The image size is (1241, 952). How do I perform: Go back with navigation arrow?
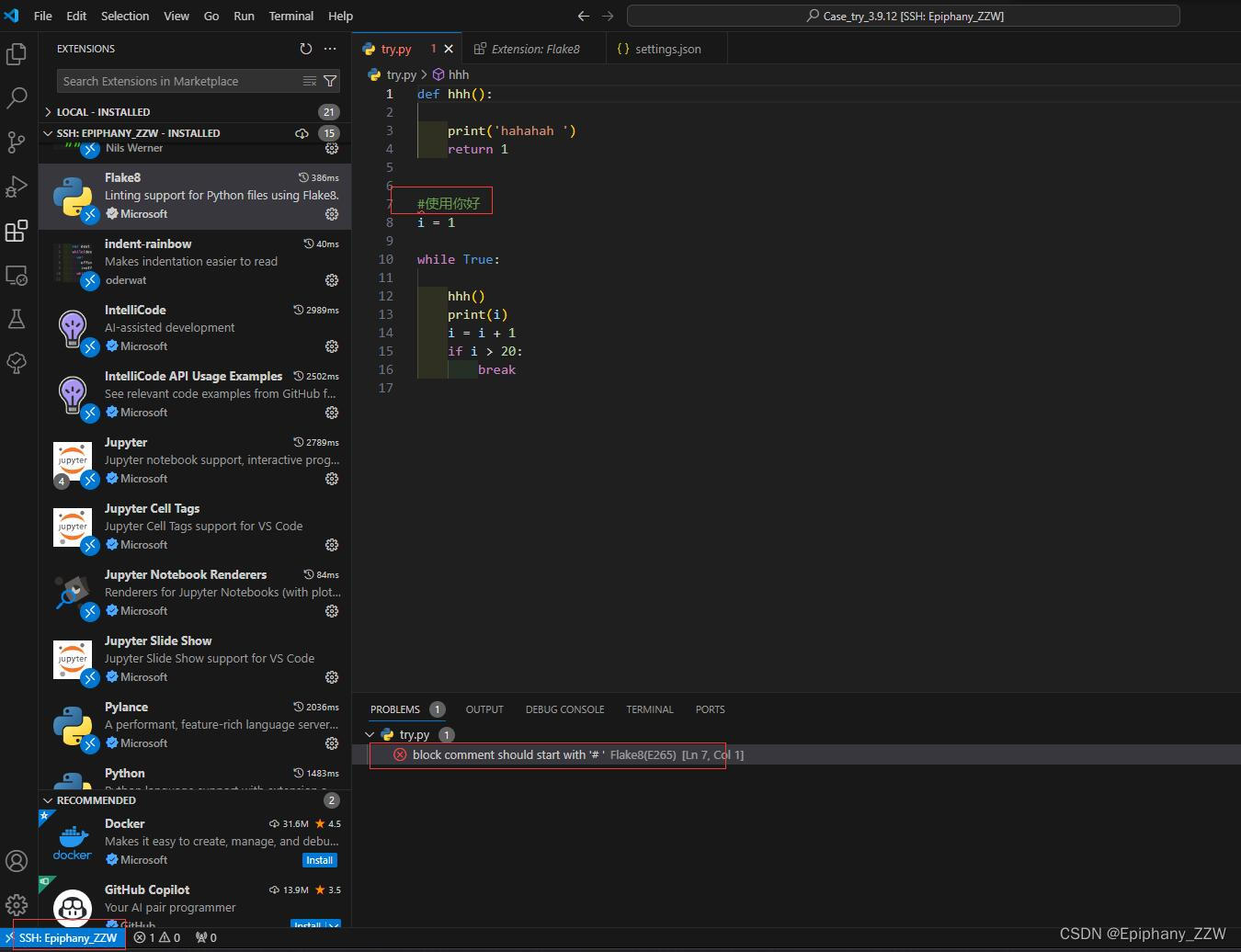pos(583,16)
